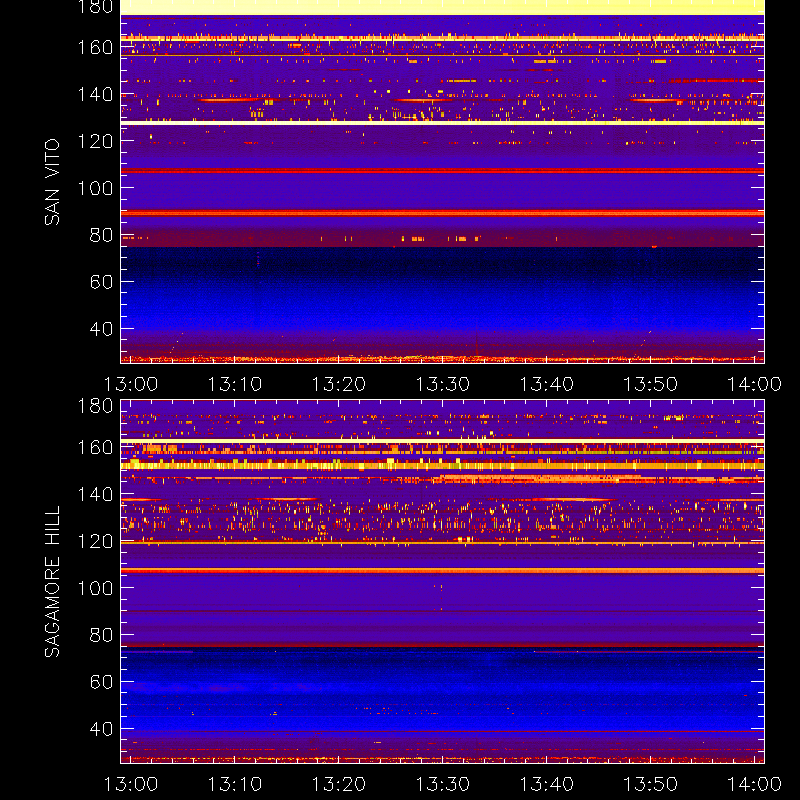Click 13:10 time label under San Vito plot

(235, 384)
